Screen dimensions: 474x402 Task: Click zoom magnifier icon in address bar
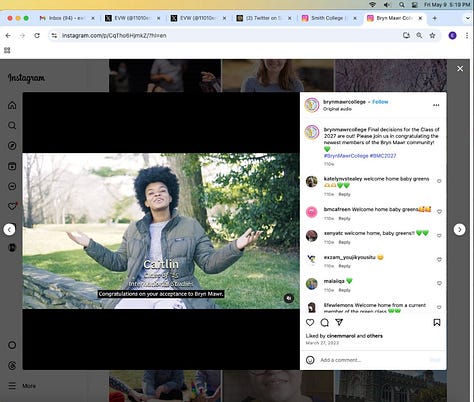(x=419, y=35)
